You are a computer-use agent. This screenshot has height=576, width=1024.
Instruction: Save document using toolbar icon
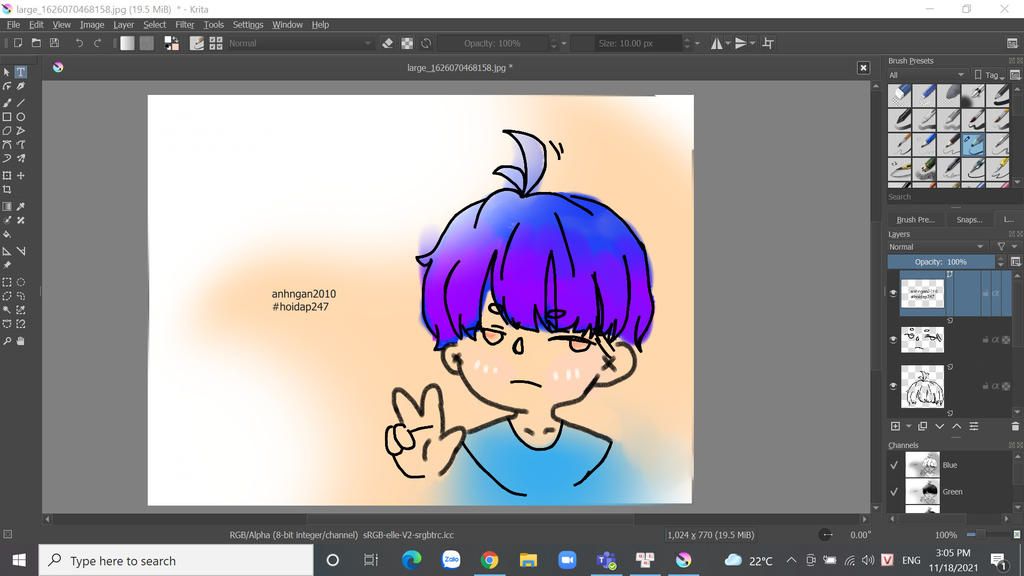[x=54, y=43]
